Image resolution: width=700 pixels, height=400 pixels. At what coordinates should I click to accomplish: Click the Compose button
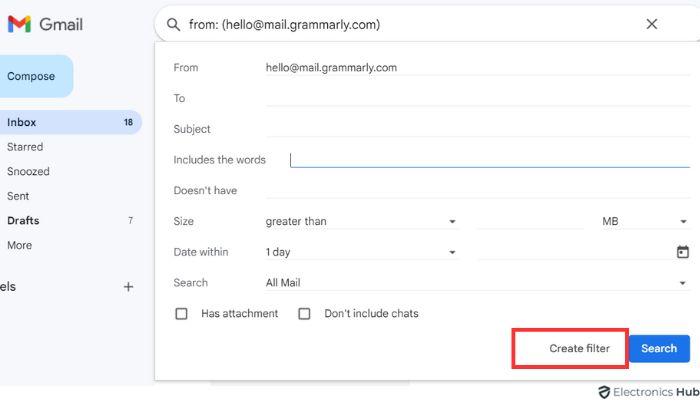coord(36,76)
